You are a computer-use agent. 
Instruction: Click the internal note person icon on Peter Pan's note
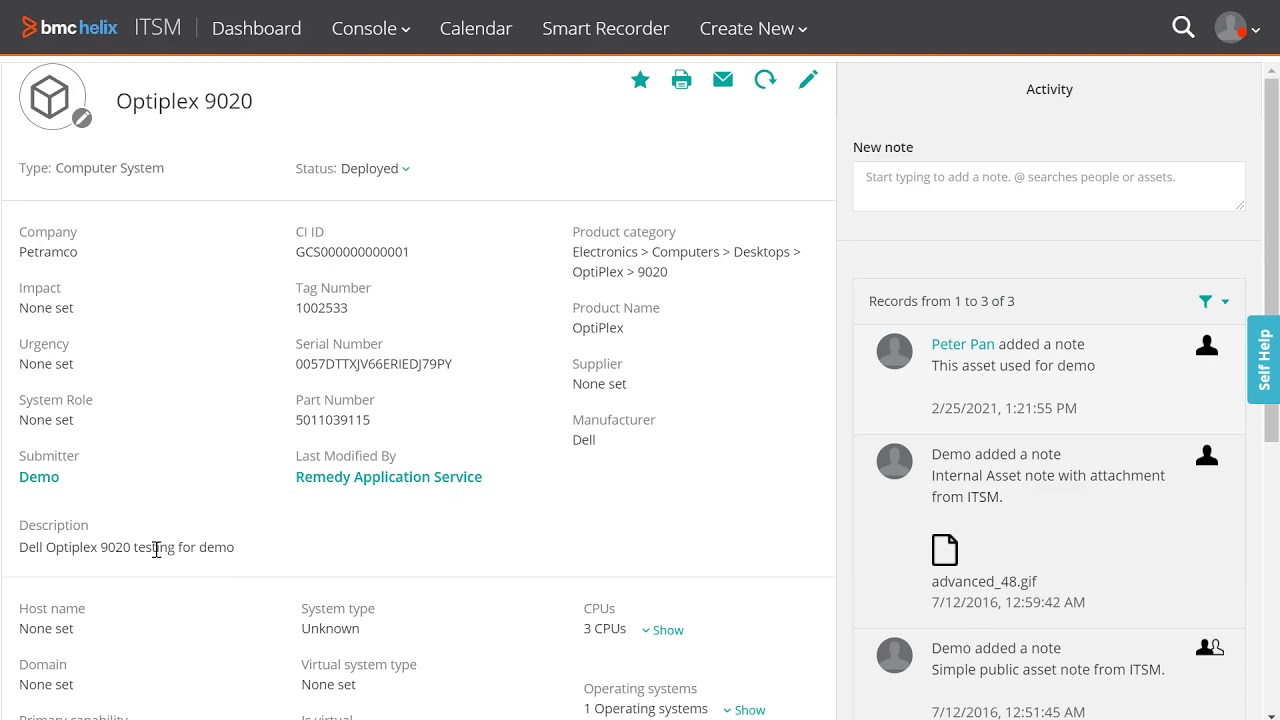coord(1207,346)
